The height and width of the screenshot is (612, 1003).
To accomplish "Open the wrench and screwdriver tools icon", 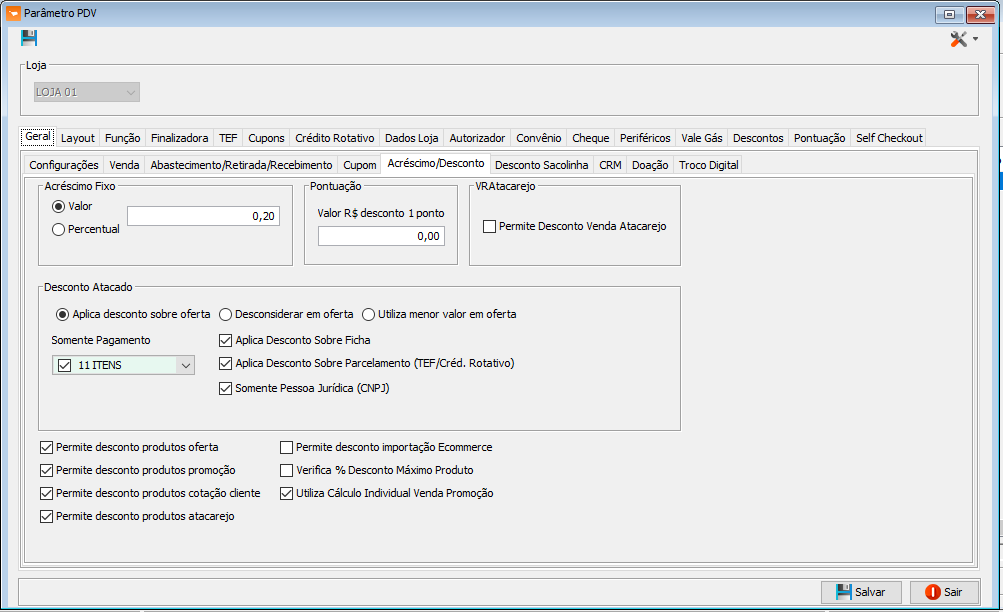I will (x=958, y=39).
